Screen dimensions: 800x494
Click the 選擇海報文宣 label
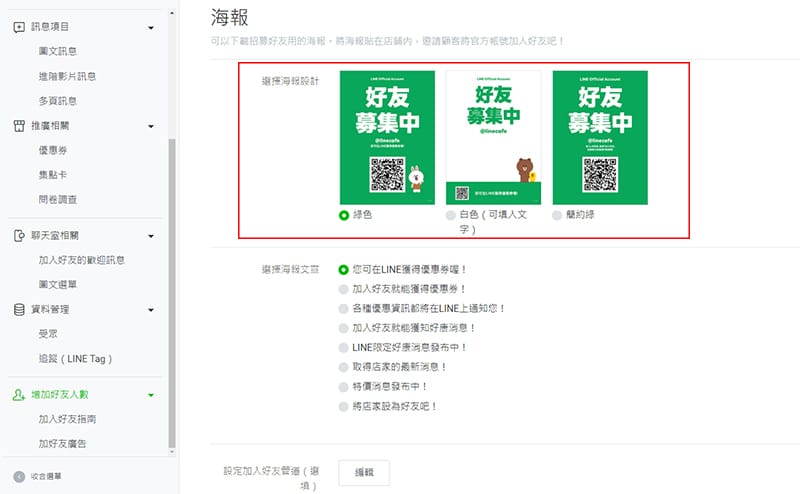click(290, 269)
